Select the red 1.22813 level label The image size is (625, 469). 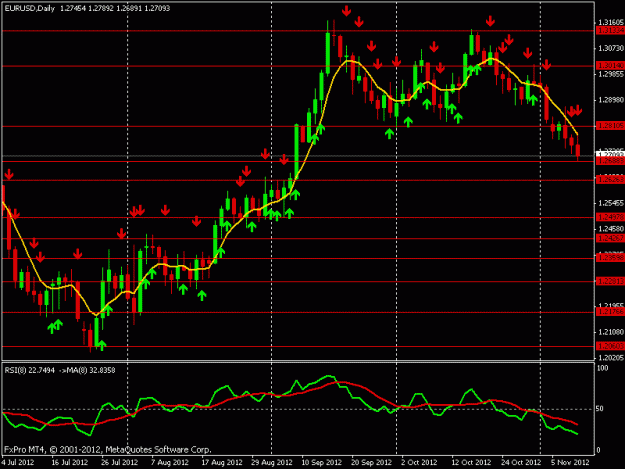(610, 281)
